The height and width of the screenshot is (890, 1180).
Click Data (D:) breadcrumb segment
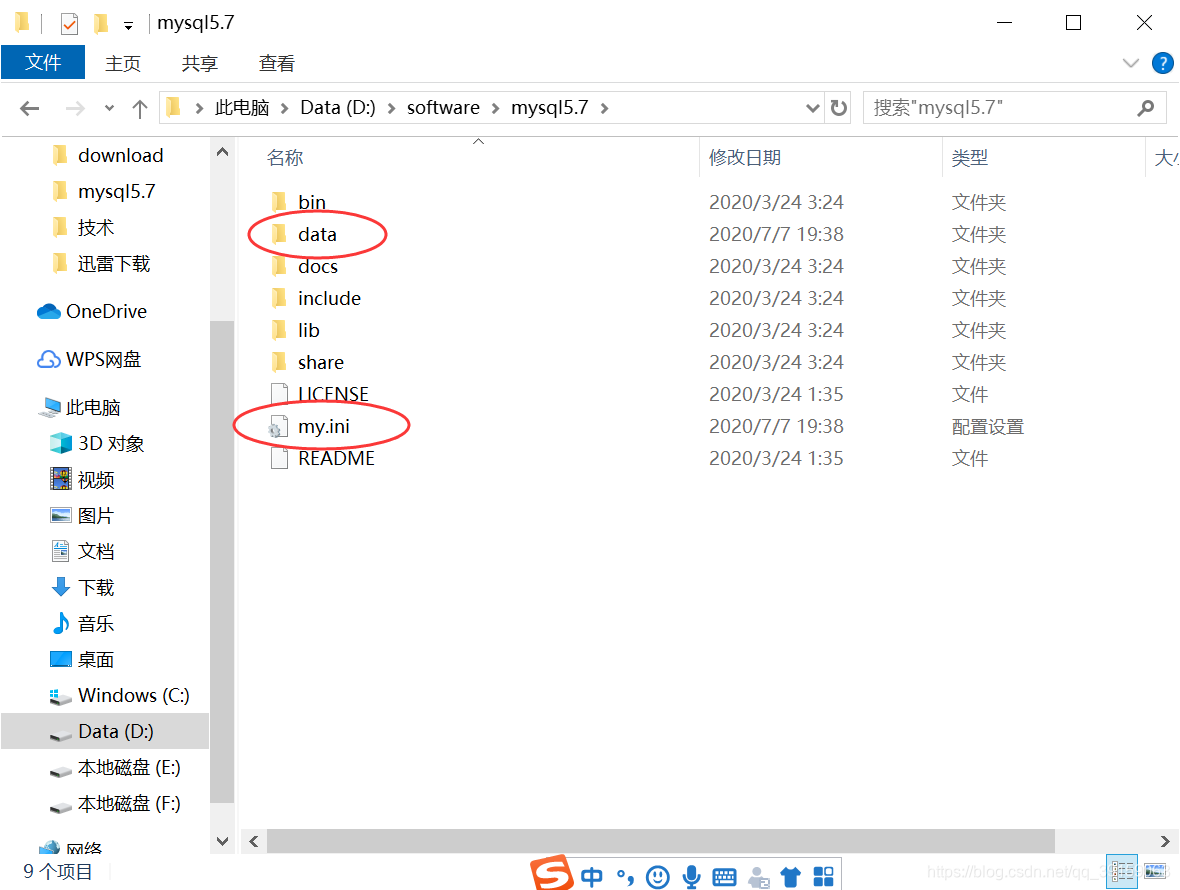coord(337,108)
